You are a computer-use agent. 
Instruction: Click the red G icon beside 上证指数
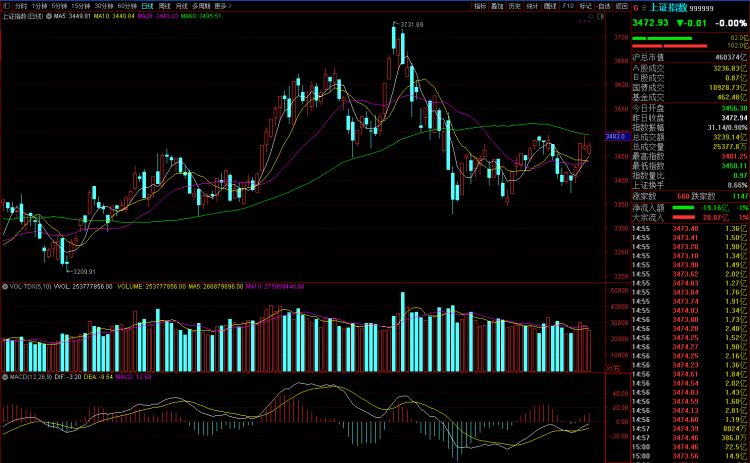point(638,7)
